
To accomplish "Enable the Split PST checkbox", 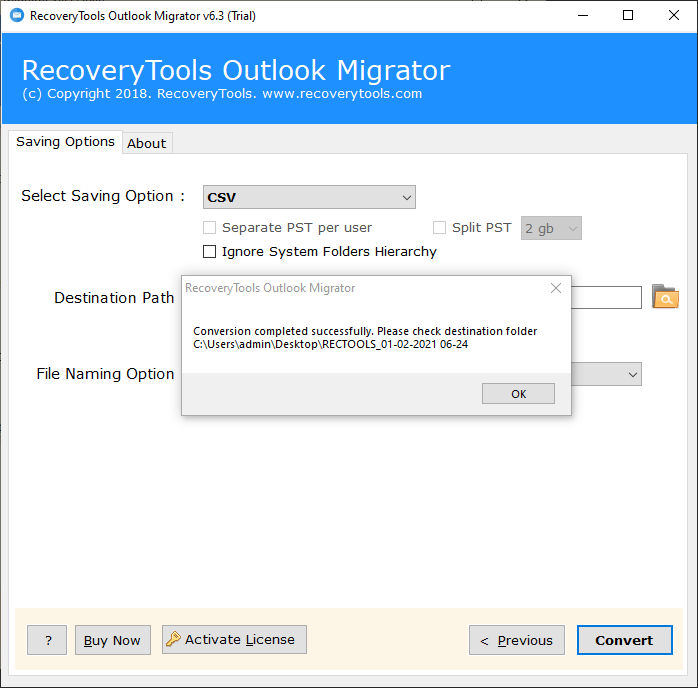I will click(x=439, y=227).
